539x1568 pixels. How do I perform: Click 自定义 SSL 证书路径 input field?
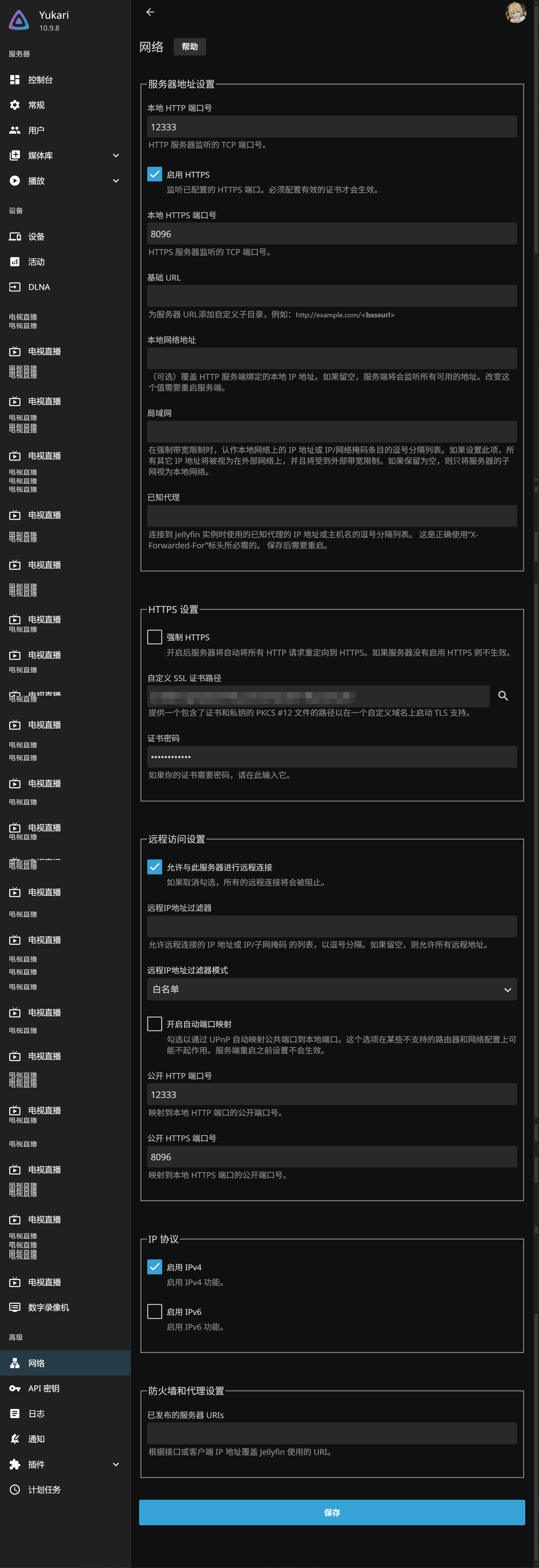(x=318, y=696)
